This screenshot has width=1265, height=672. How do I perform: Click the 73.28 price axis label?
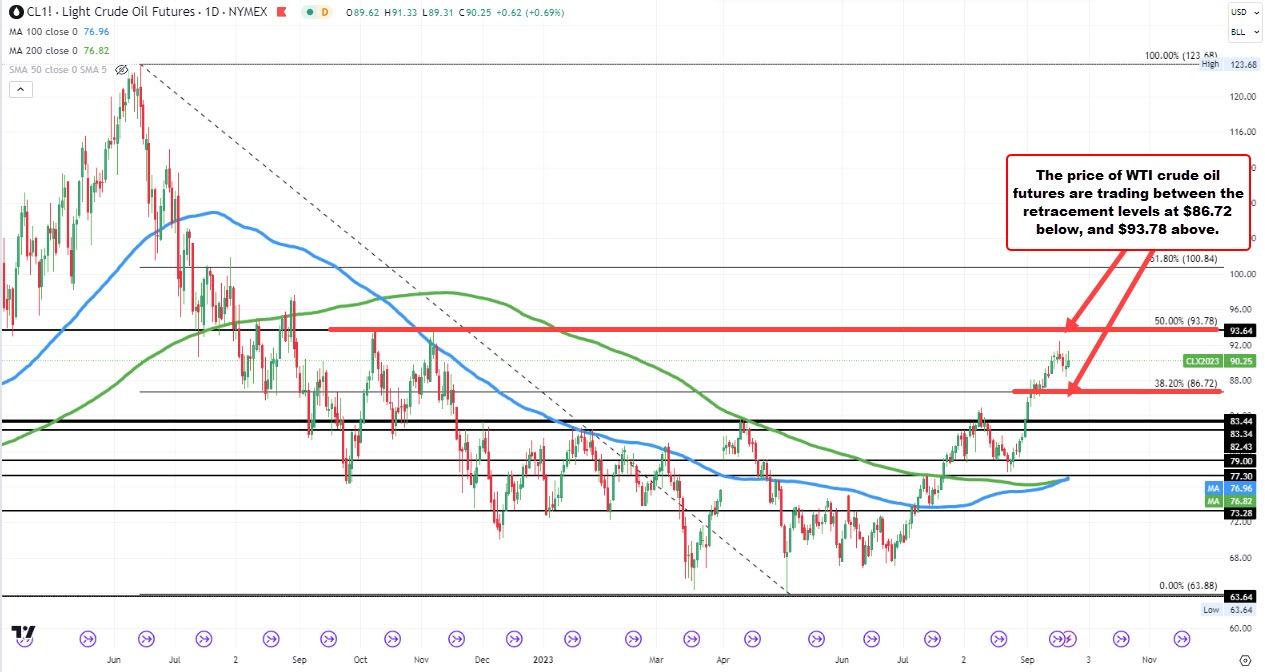pyautogui.click(x=1242, y=511)
